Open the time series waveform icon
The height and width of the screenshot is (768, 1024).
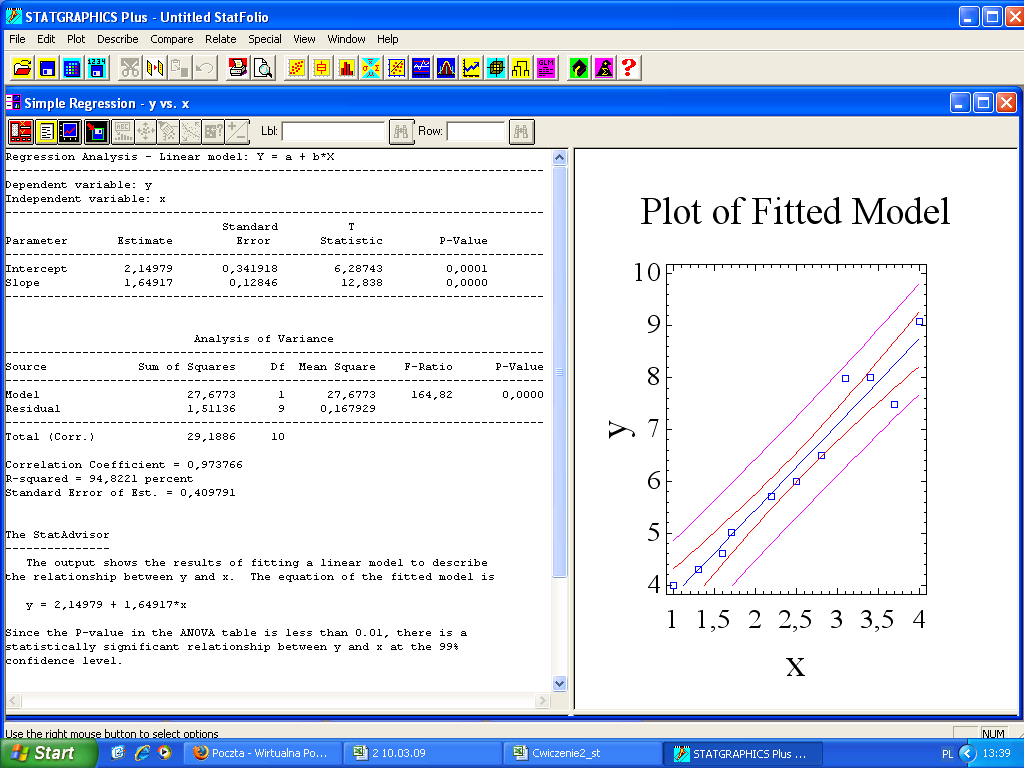click(x=421, y=68)
